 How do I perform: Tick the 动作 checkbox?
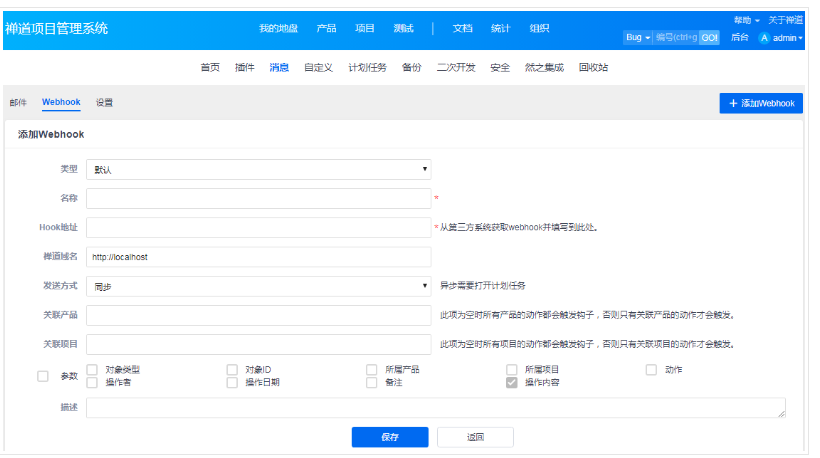pos(652,370)
